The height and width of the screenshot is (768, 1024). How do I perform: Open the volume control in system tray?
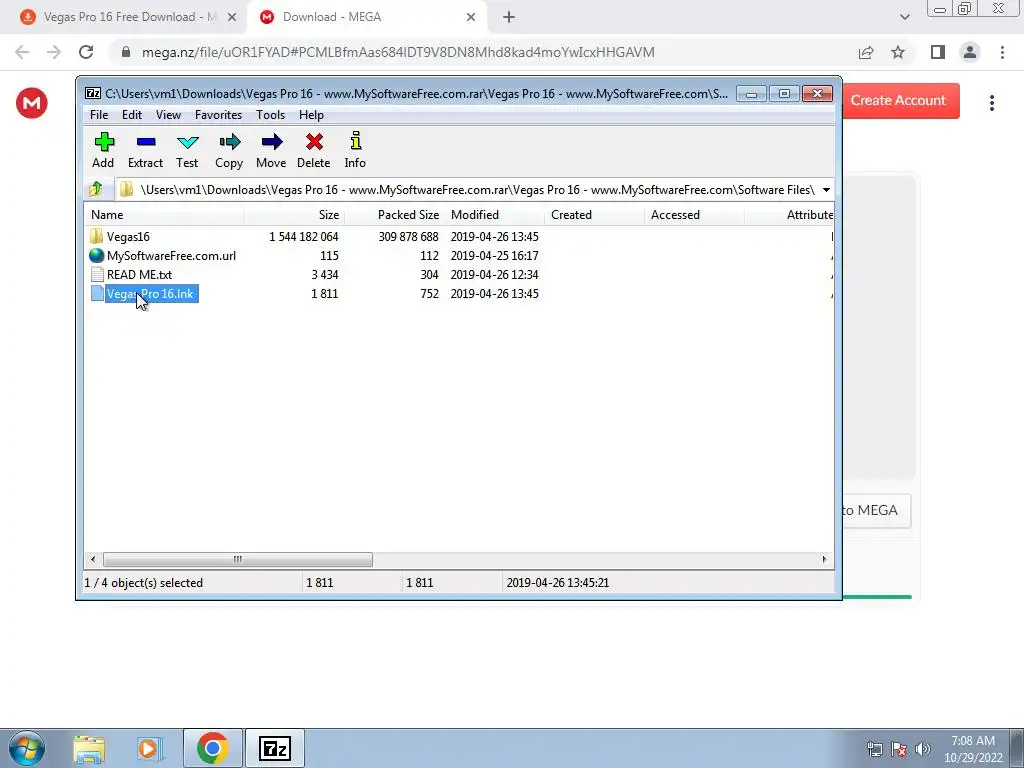[x=923, y=749]
